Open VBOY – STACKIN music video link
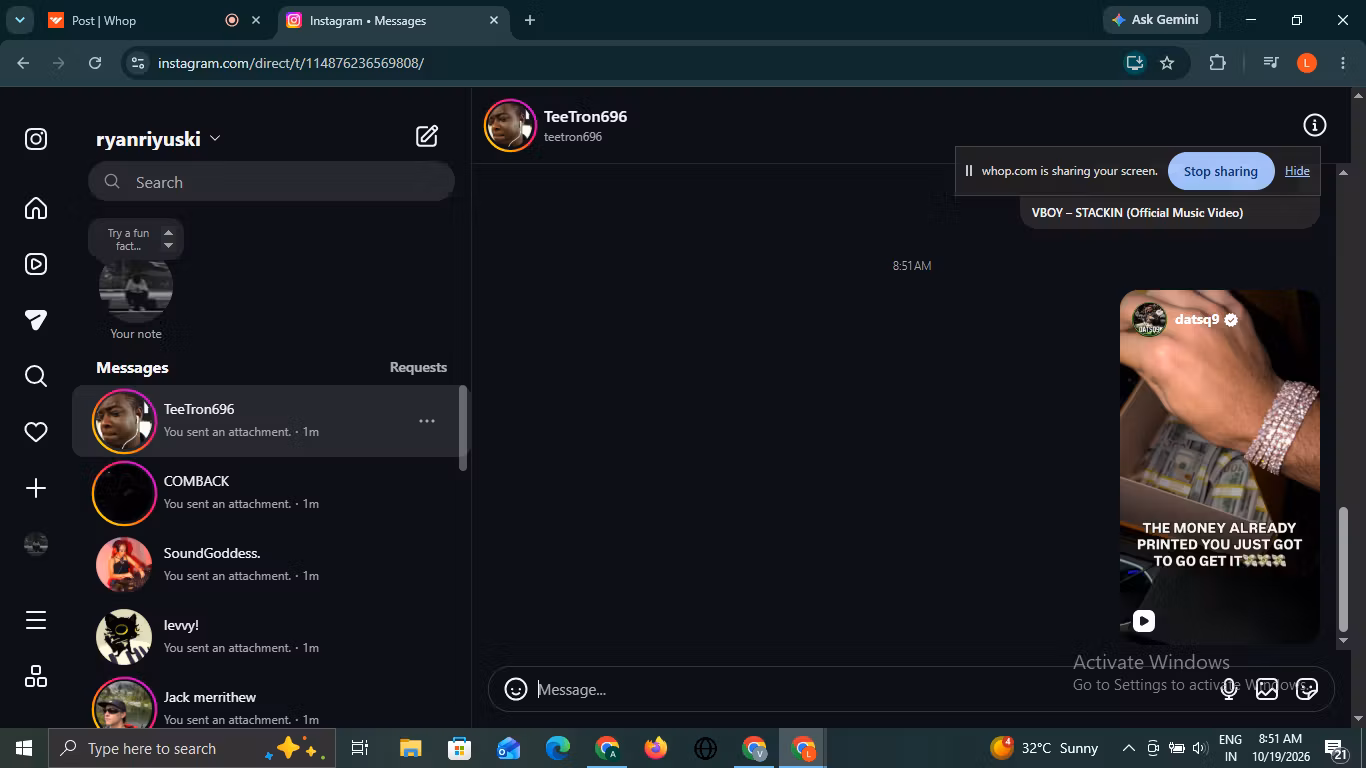This screenshot has height=768, width=1366. (x=1137, y=213)
